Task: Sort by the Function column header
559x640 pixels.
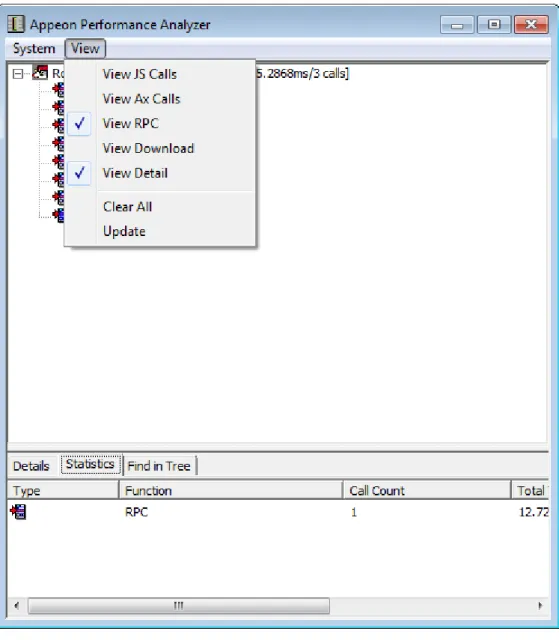Action: (231, 490)
